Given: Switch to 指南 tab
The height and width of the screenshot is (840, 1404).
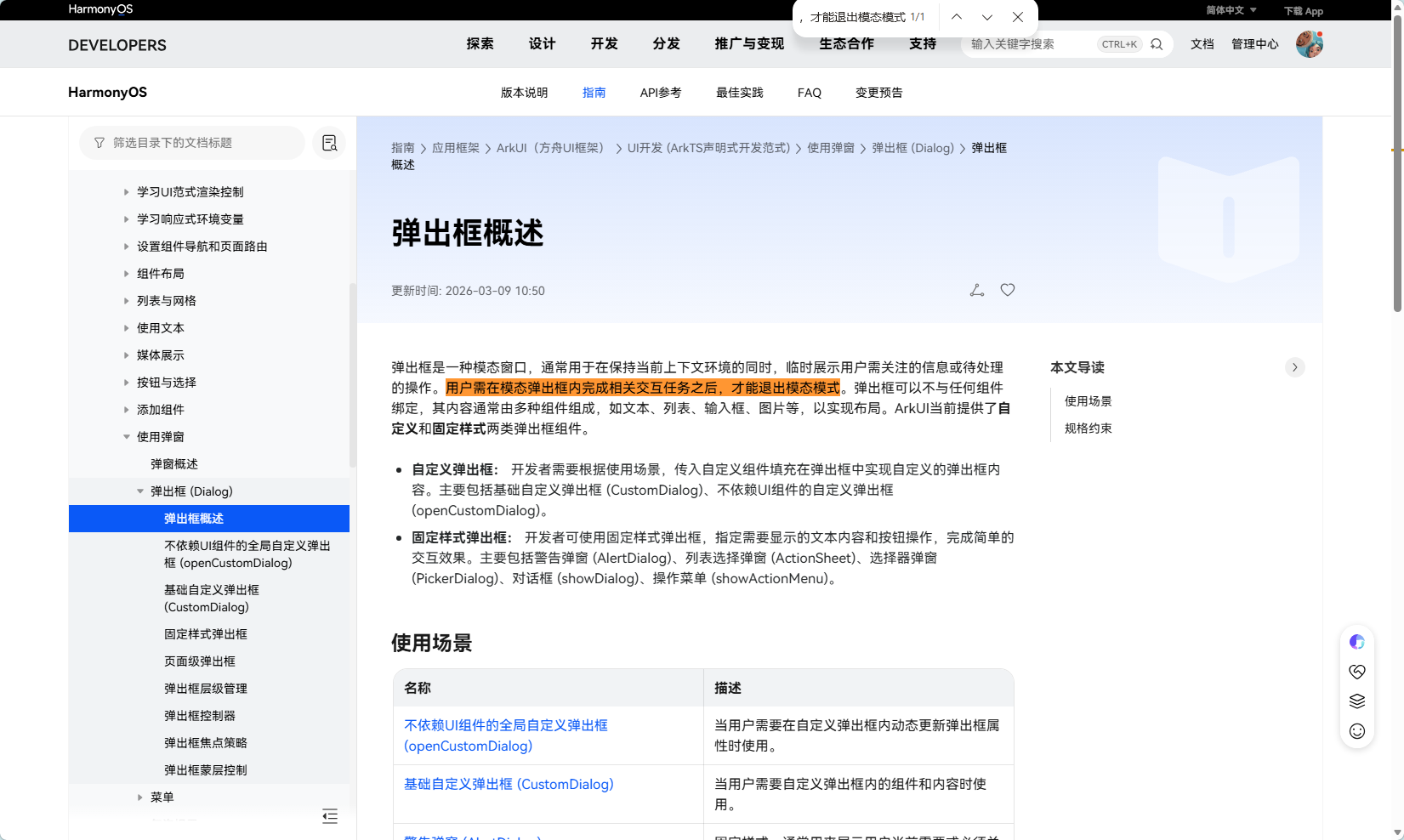Looking at the screenshot, I should 594,93.
